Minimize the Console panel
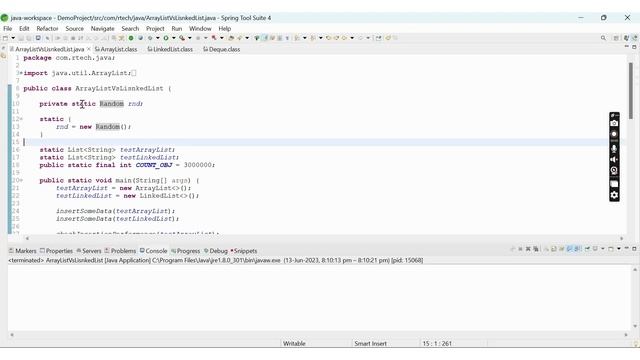The height and width of the screenshot is (360, 640). click(x=627, y=249)
